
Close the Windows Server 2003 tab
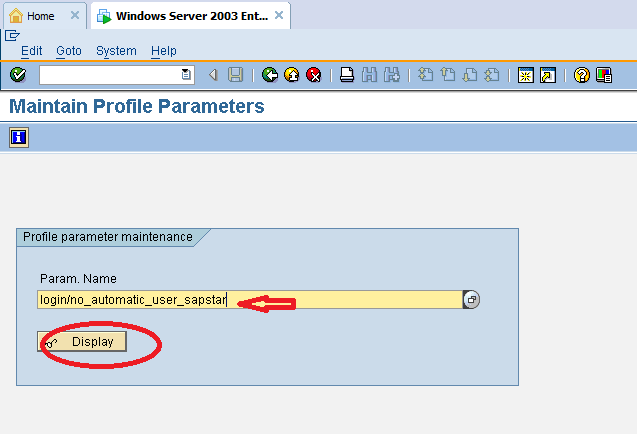pos(279,15)
